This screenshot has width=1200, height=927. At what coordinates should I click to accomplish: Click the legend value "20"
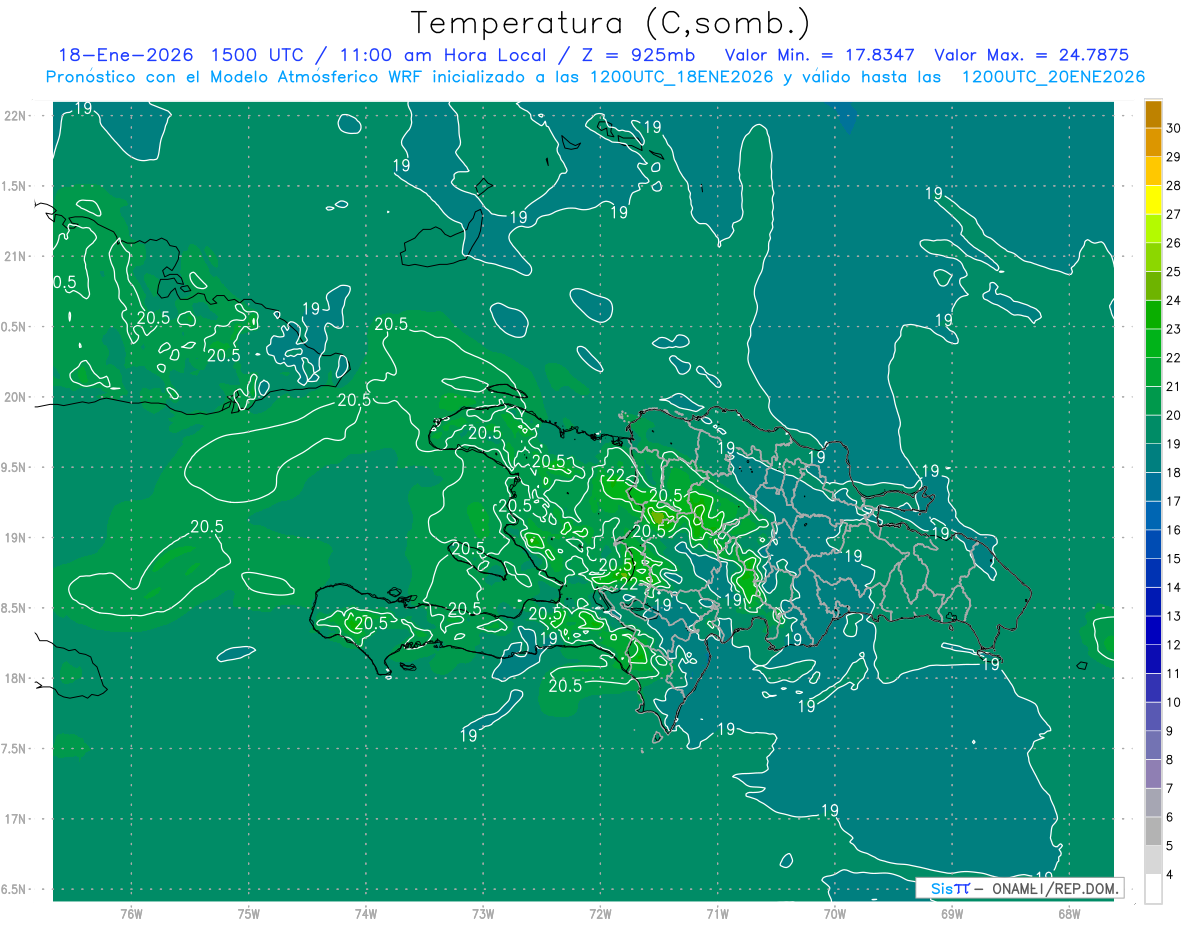[x=1175, y=415]
